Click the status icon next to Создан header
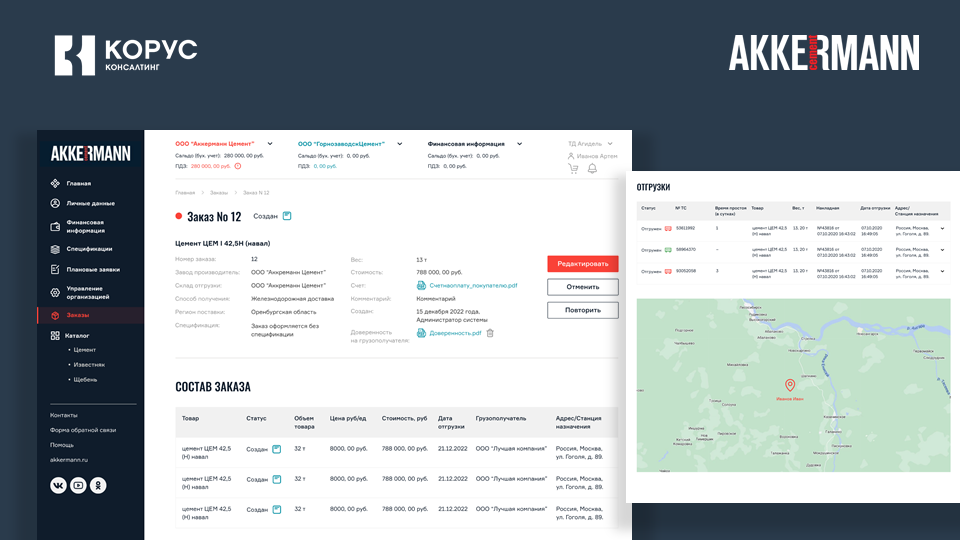Image resolution: width=960 pixels, height=540 pixels. (287, 216)
